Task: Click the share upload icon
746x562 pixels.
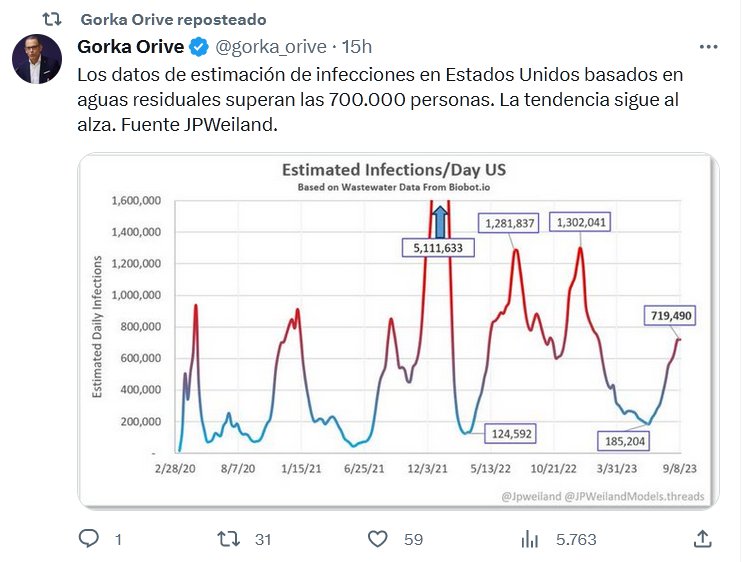Action: tap(702, 539)
